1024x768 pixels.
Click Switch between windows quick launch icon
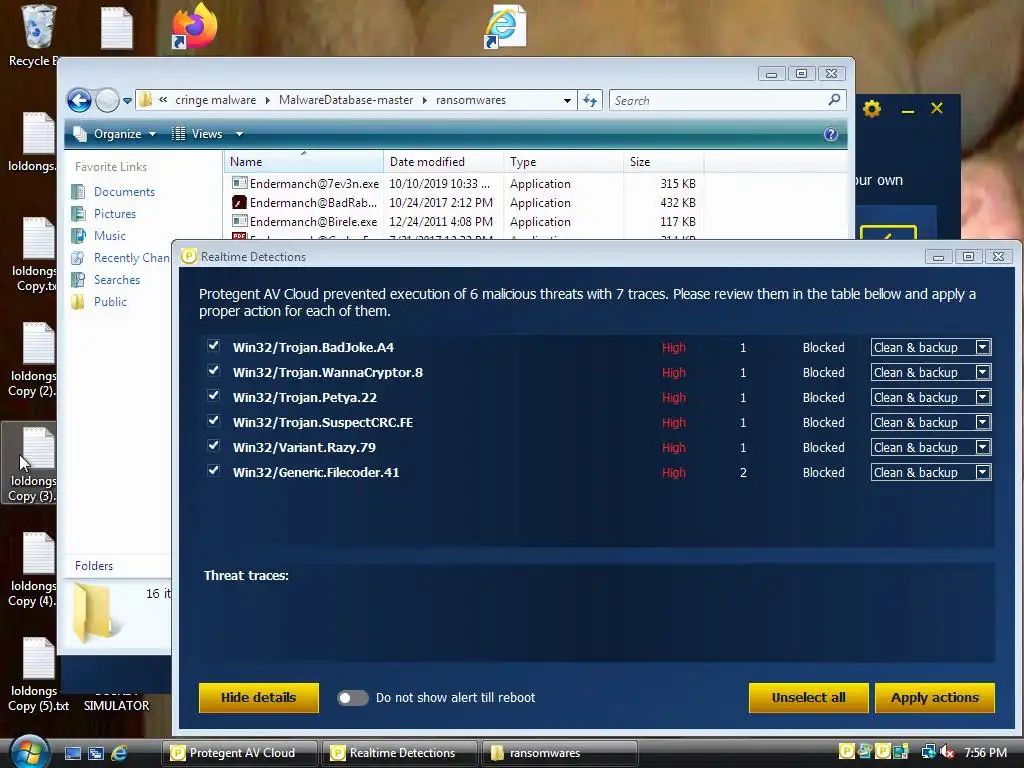coord(96,753)
